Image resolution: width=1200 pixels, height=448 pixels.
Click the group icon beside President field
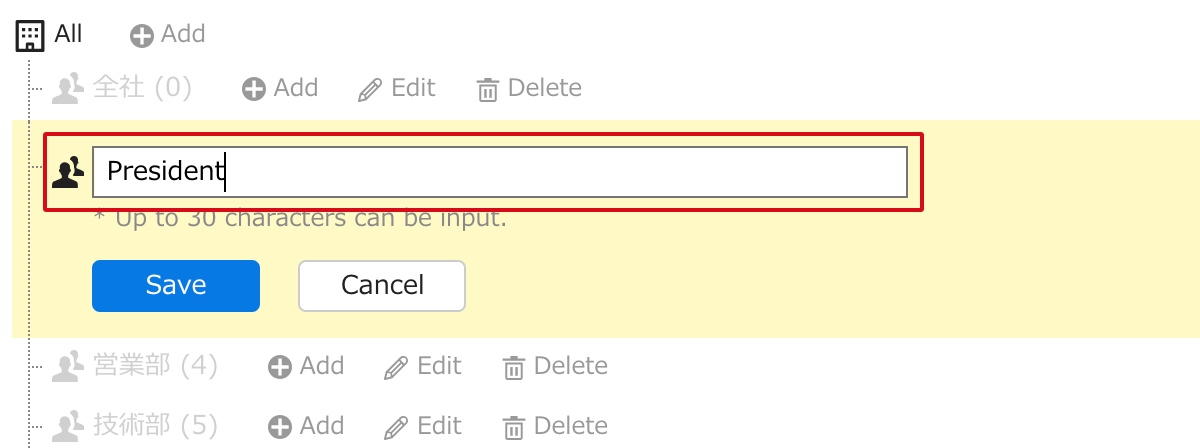tap(67, 173)
